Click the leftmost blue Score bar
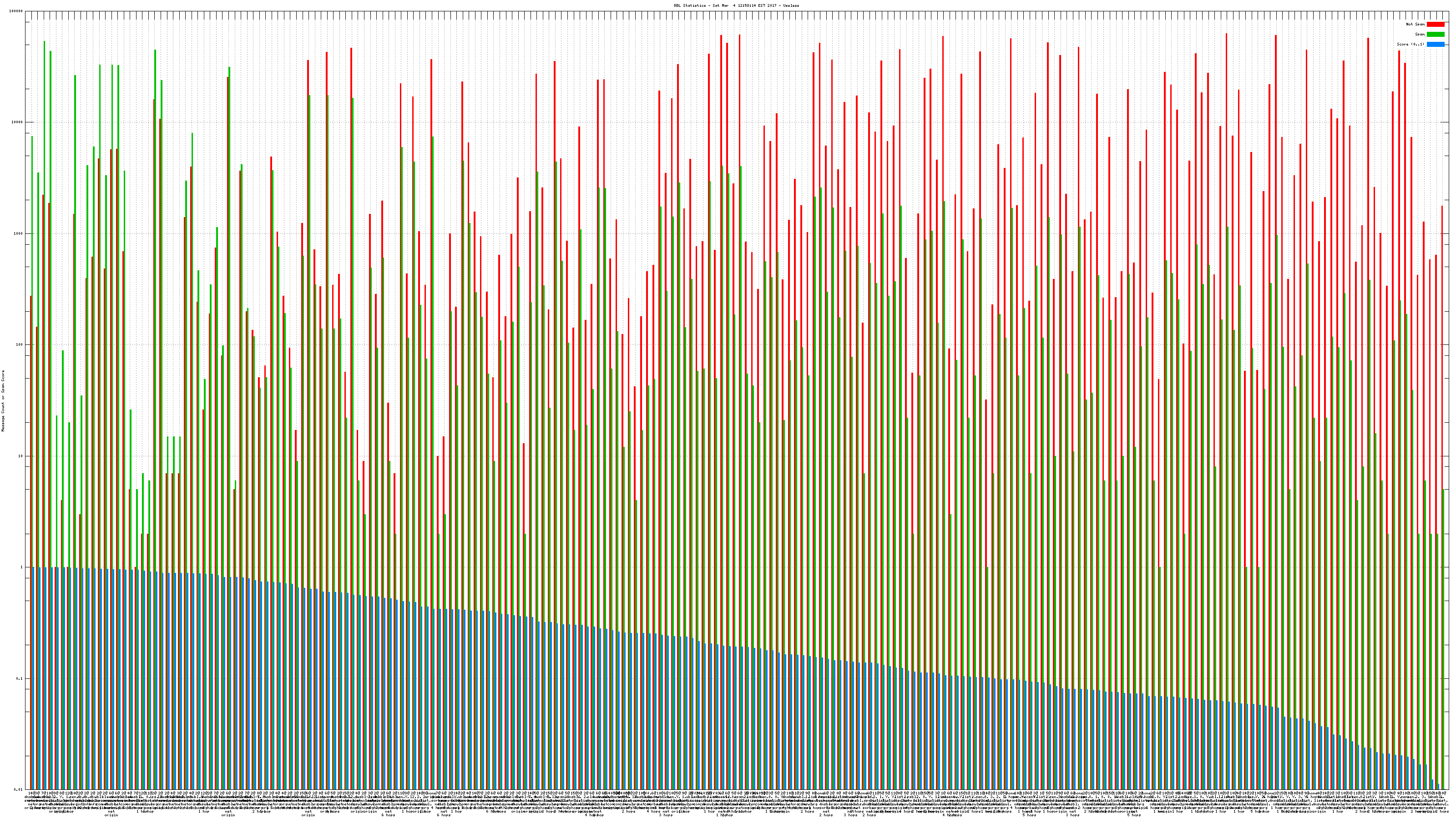Screen dimensions: 1456x819 pyautogui.click(x=33, y=678)
